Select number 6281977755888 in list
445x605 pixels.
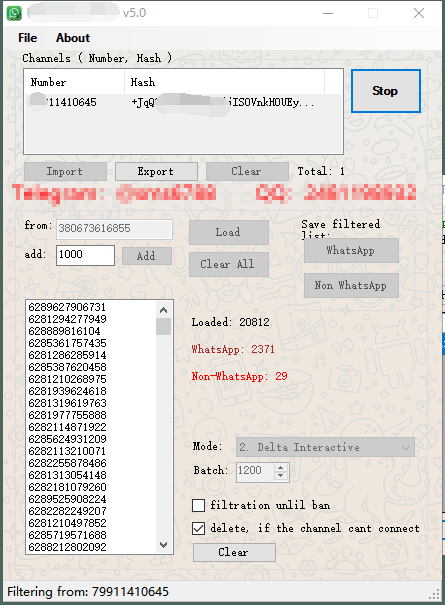tap(67, 415)
